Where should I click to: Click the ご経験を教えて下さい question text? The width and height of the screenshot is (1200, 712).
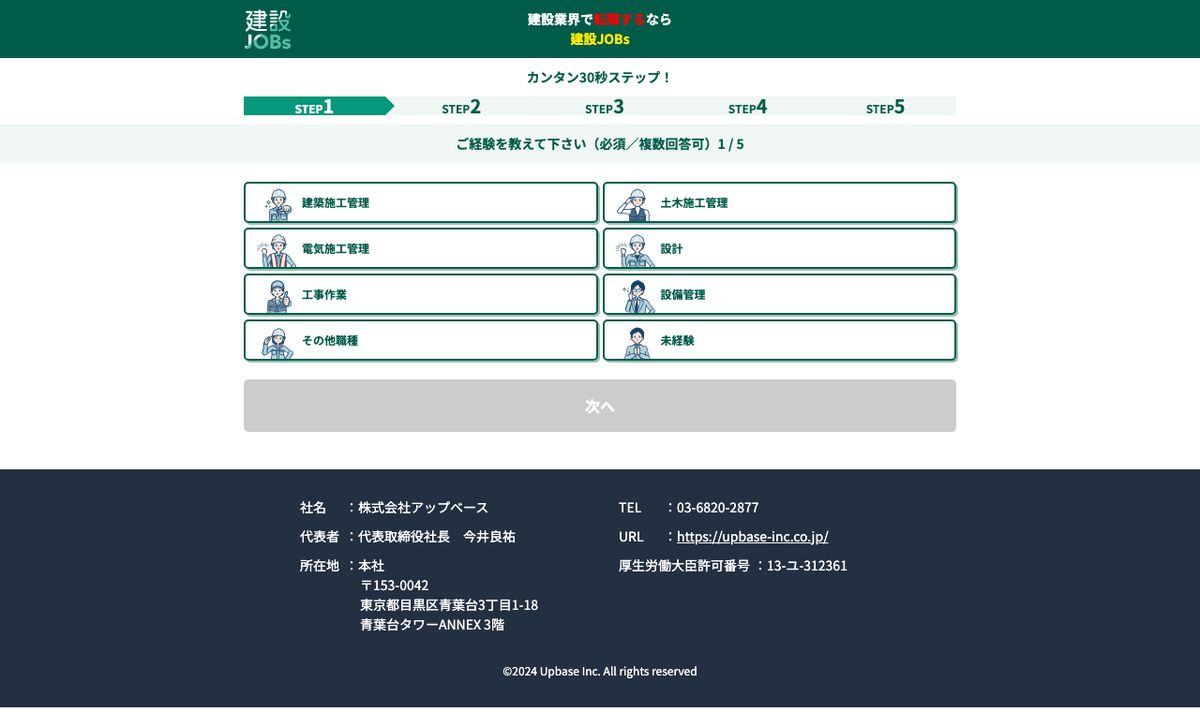600,144
